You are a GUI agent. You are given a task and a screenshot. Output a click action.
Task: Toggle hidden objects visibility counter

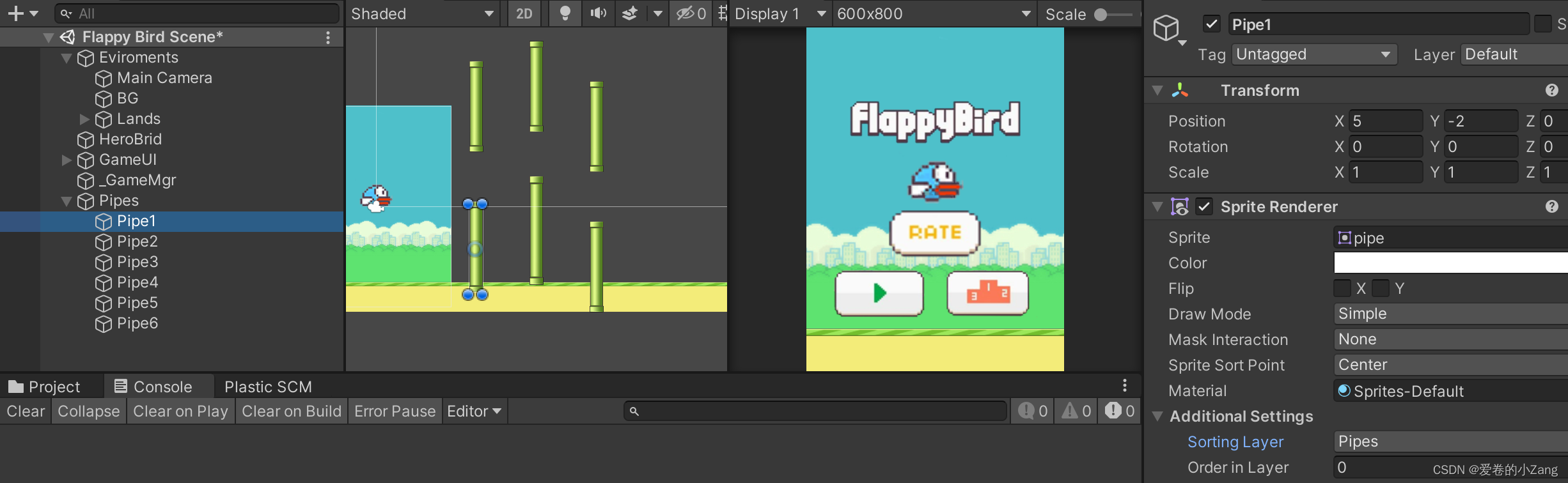(x=692, y=13)
